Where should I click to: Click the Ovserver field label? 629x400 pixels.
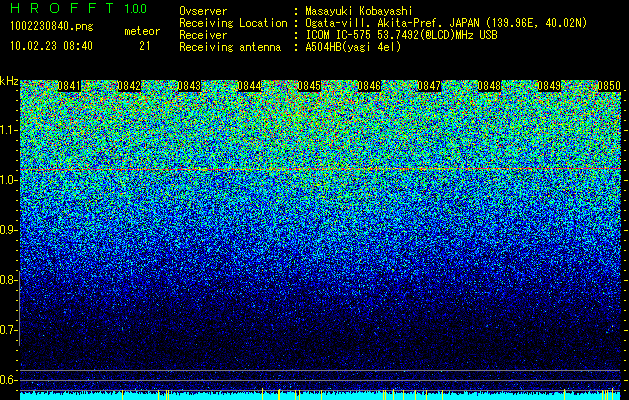pyautogui.click(x=203, y=11)
